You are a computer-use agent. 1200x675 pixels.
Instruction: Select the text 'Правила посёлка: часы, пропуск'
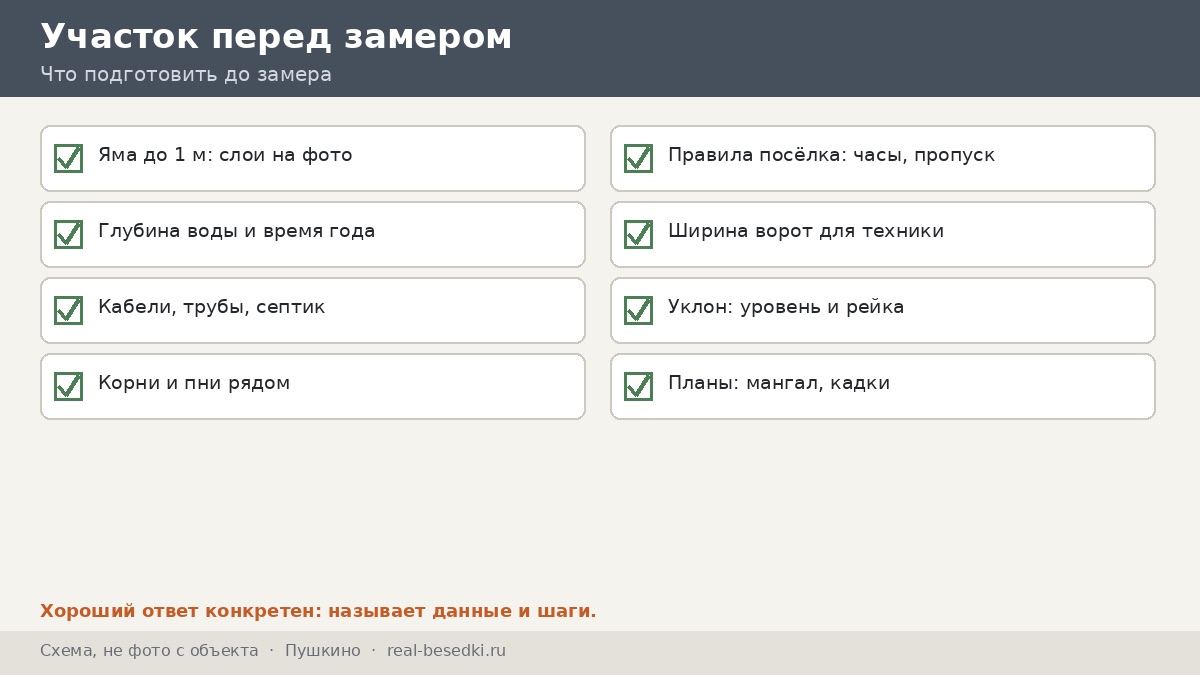point(832,155)
